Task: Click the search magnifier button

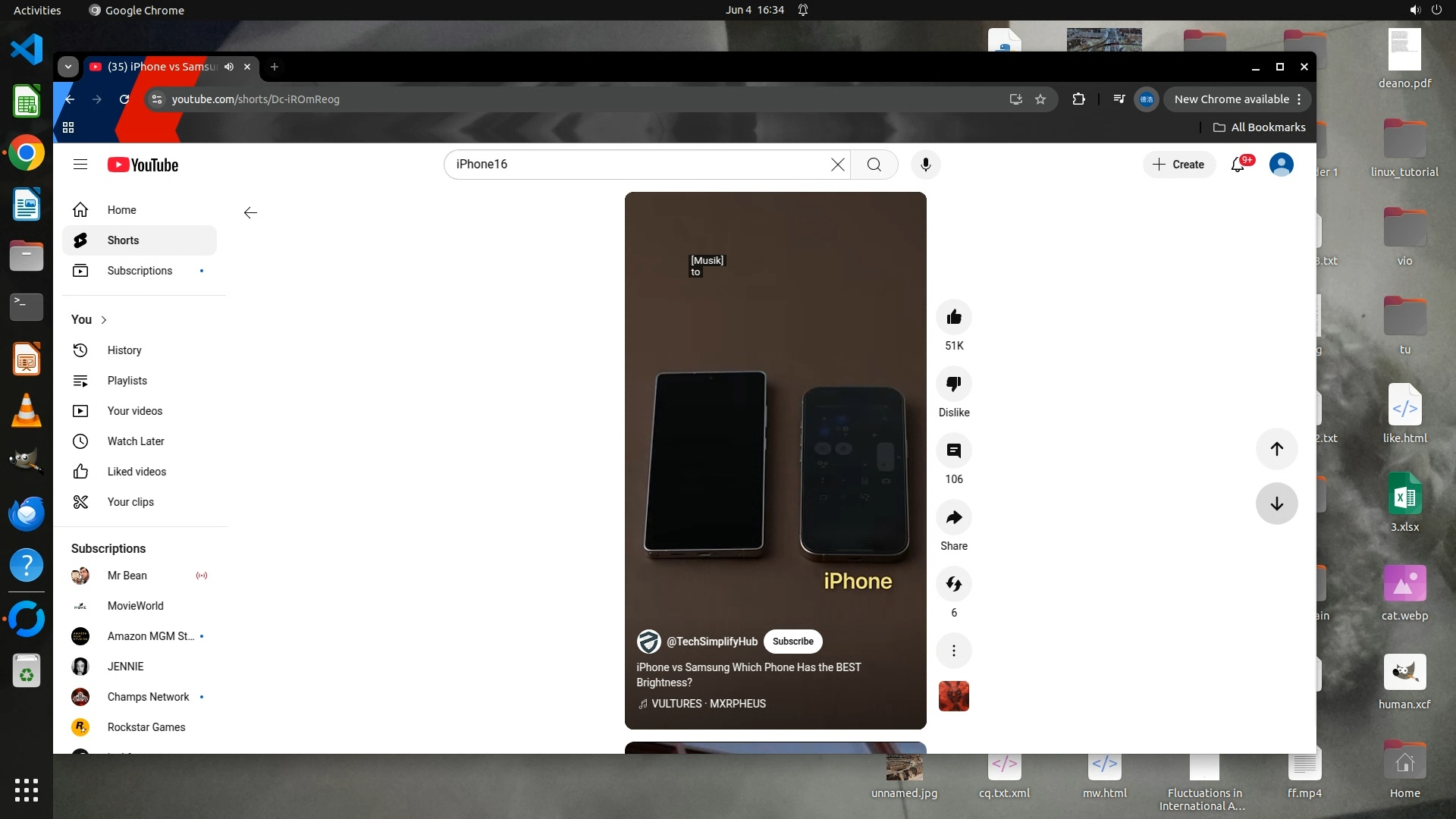Action: [874, 165]
